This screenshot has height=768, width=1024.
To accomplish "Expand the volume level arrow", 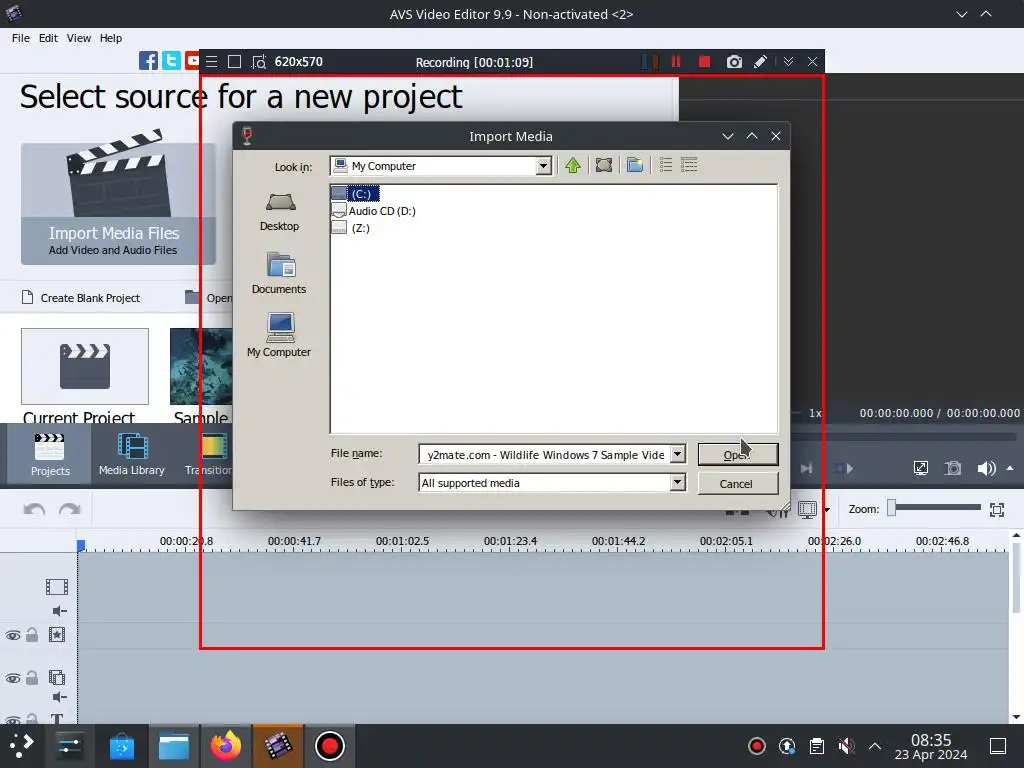I will 1010,468.
